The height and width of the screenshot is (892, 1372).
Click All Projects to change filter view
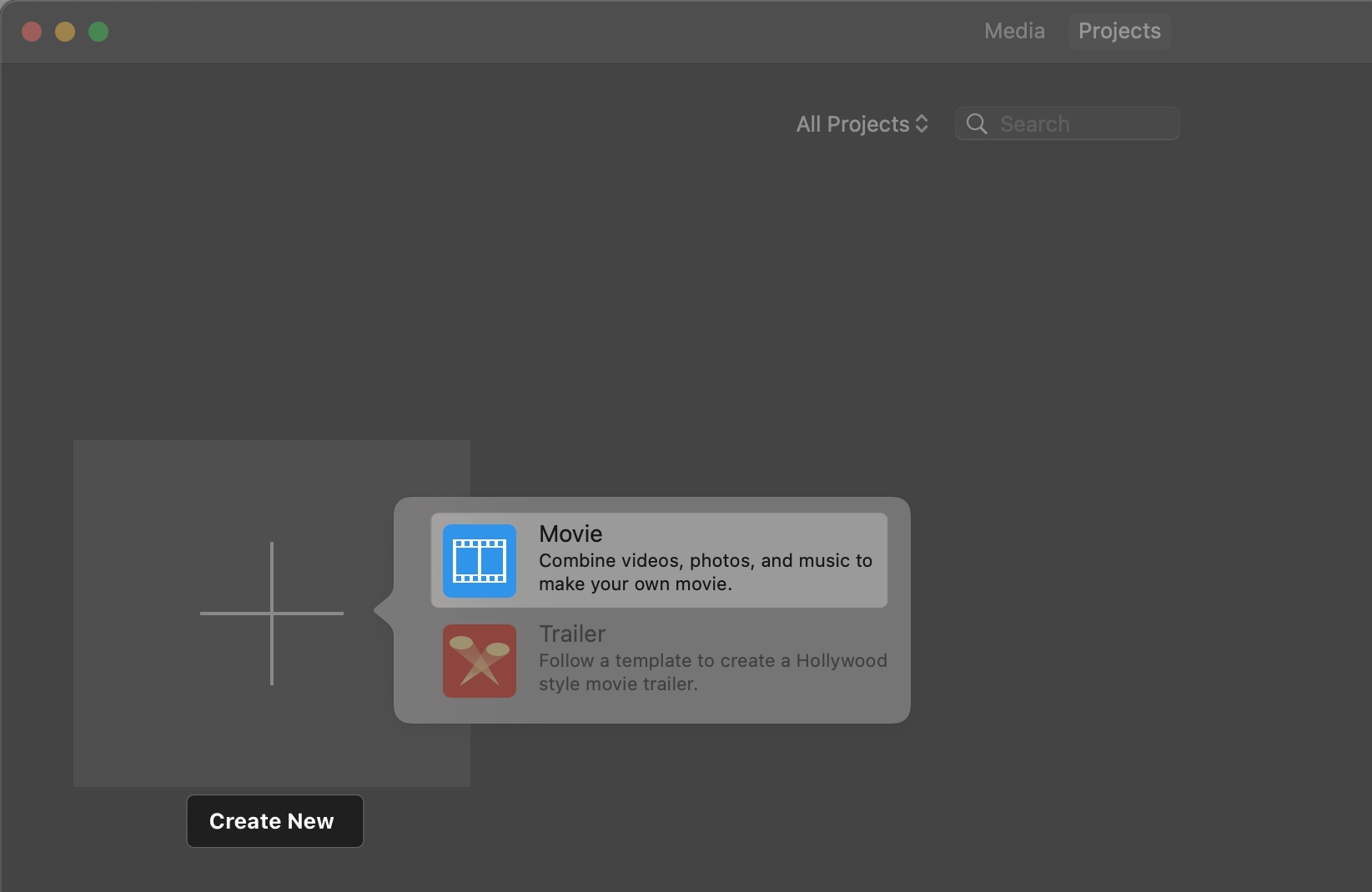pyautogui.click(x=852, y=123)
